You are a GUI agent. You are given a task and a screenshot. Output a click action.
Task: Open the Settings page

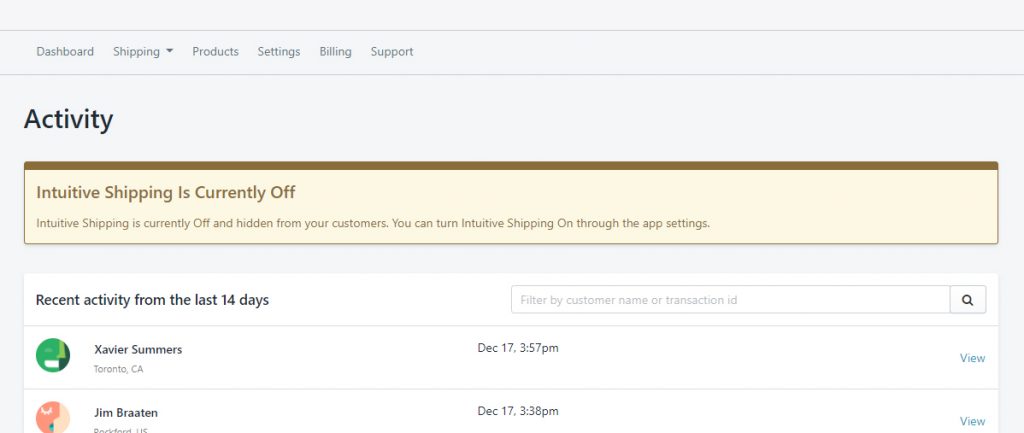[279, 52]
